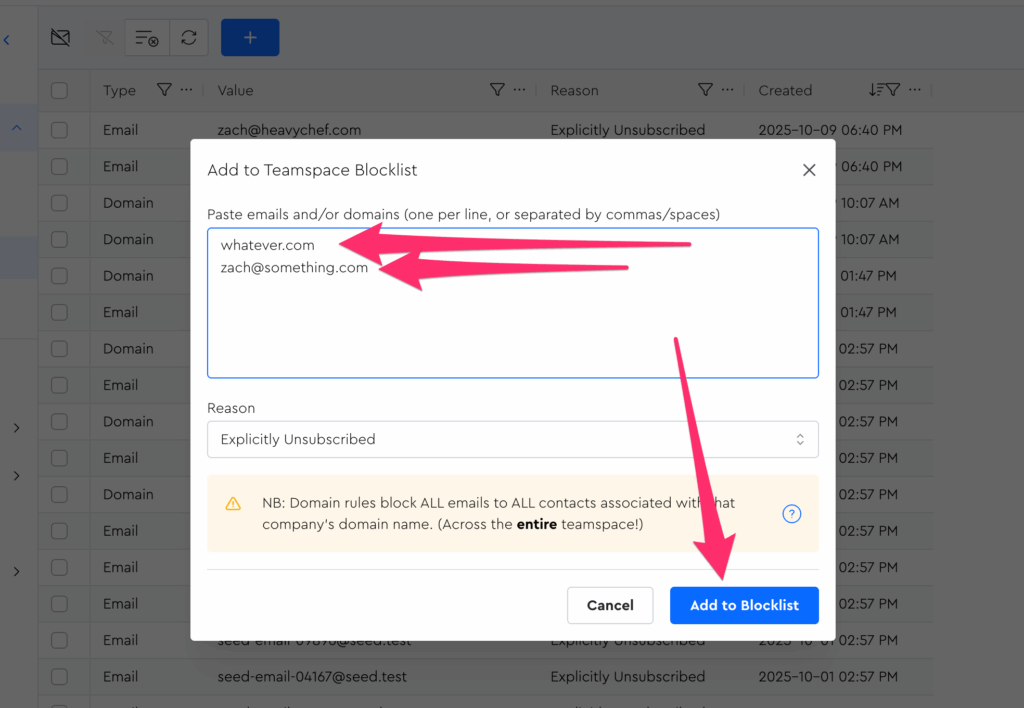Screen dimensions: 1024x708
Task: Click the crossed-out envelope icon
Action: pos(60,38)
